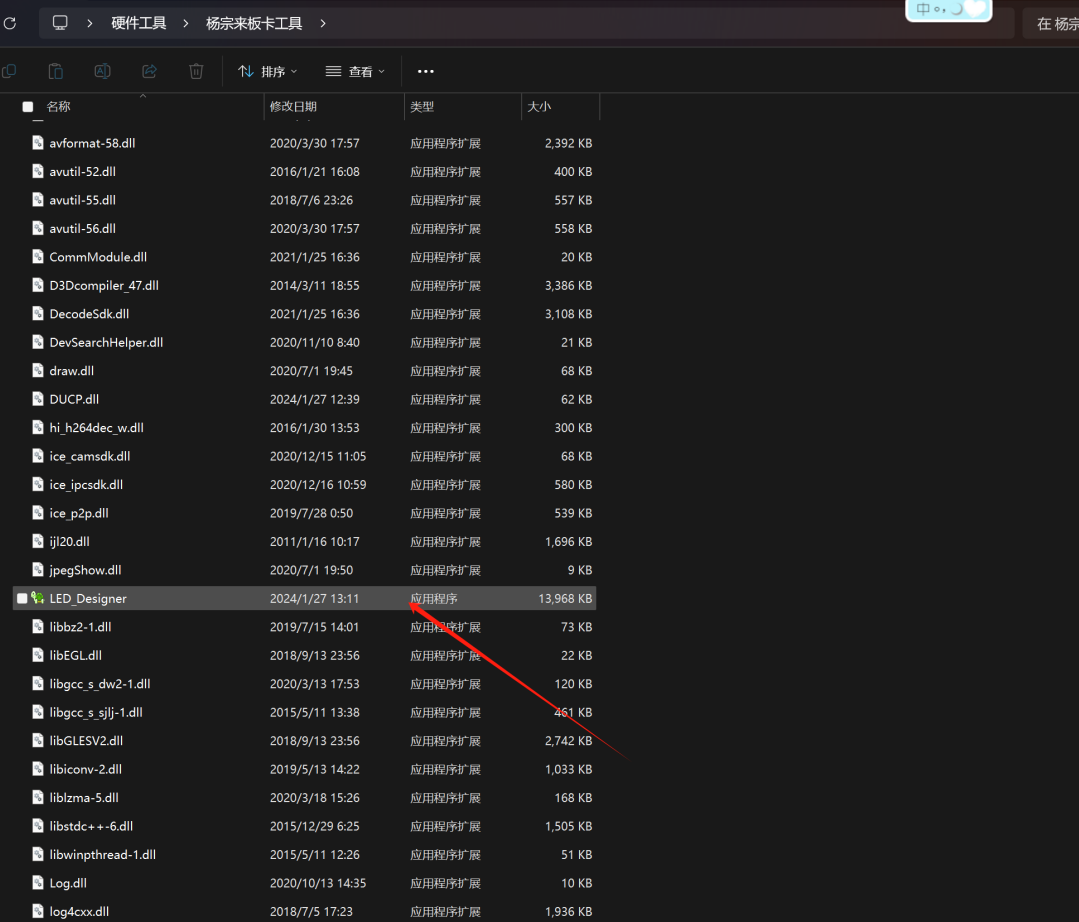
Task: Open the 排序 sort dropdown
Action: [x=268, y=72]
